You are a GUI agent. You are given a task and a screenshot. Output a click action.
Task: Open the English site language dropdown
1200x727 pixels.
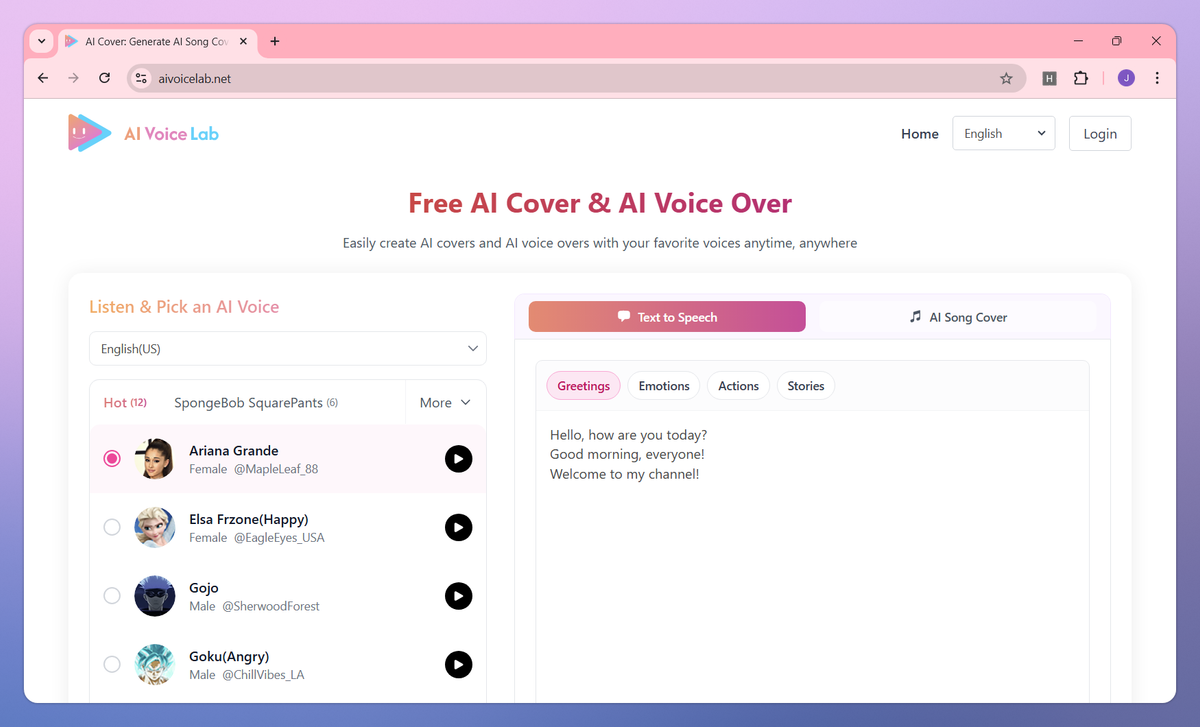(1003, 134)
